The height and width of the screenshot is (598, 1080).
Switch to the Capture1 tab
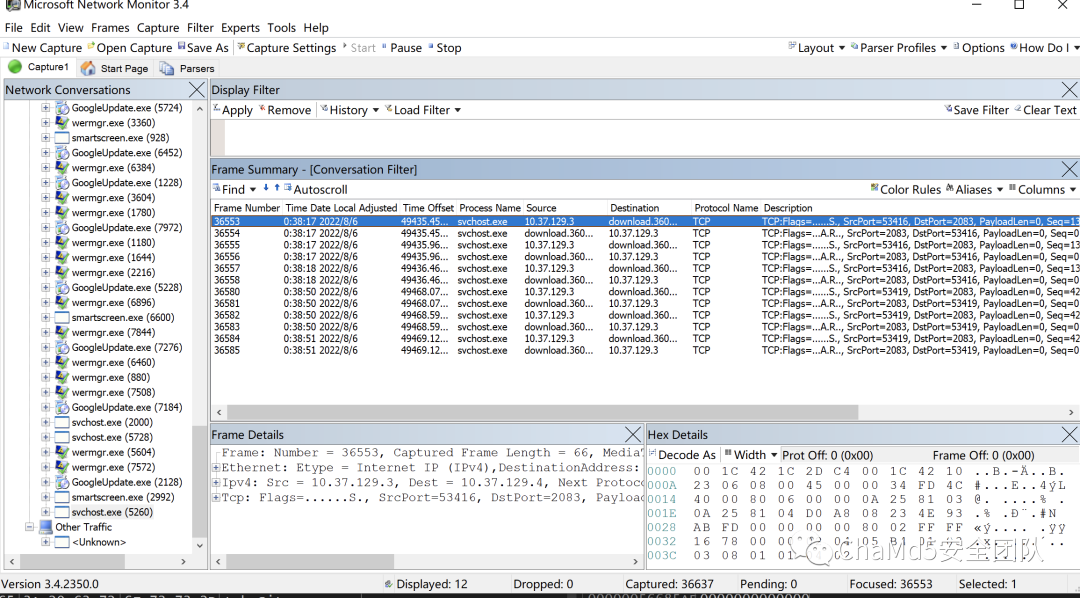pos(39,68)
